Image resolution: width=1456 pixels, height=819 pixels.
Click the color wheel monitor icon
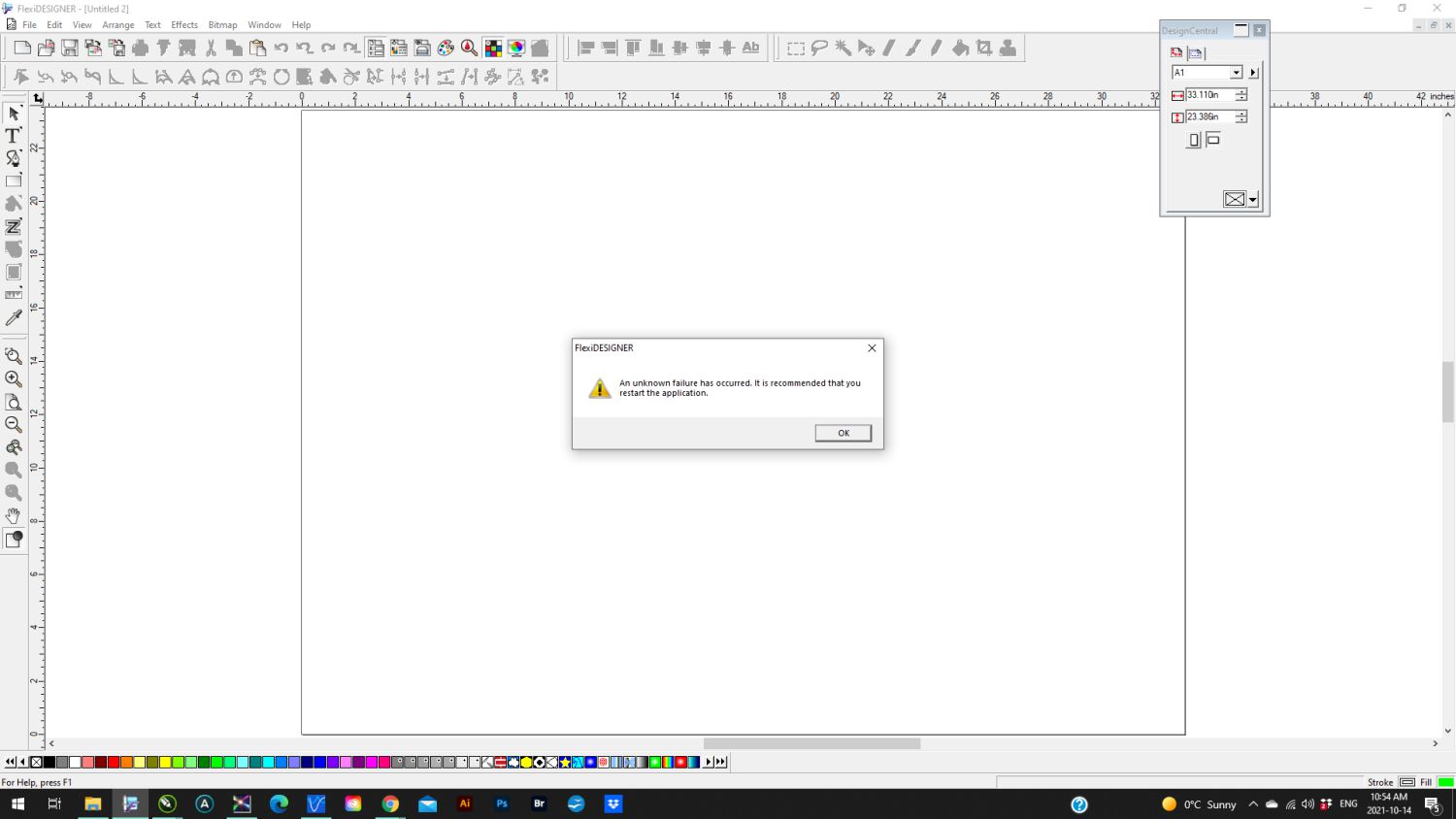pyautogui.click(x=516, y=48)
